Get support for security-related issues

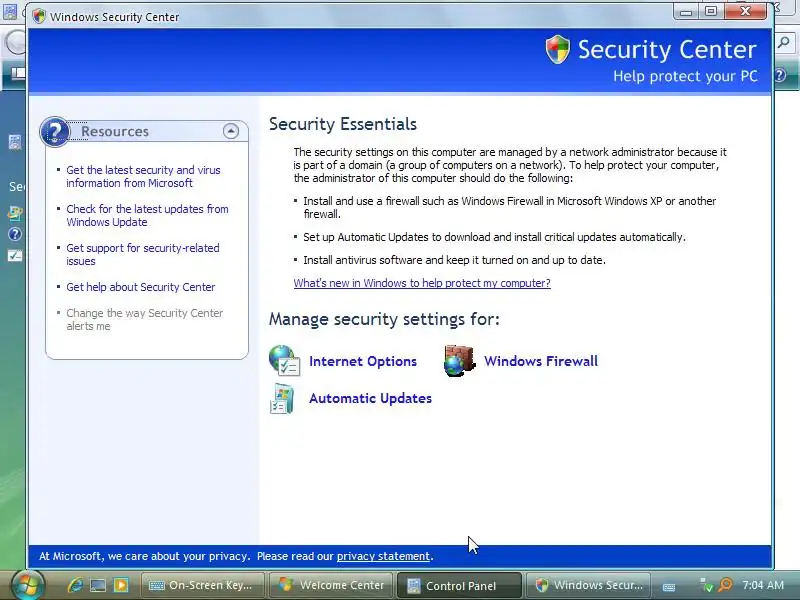point(143,254)
